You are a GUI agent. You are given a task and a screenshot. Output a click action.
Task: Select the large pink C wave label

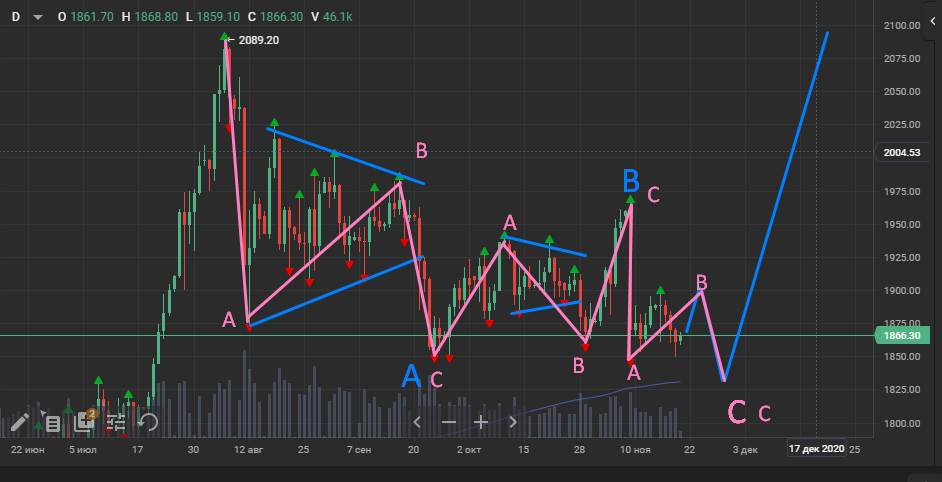click(737, 412)
